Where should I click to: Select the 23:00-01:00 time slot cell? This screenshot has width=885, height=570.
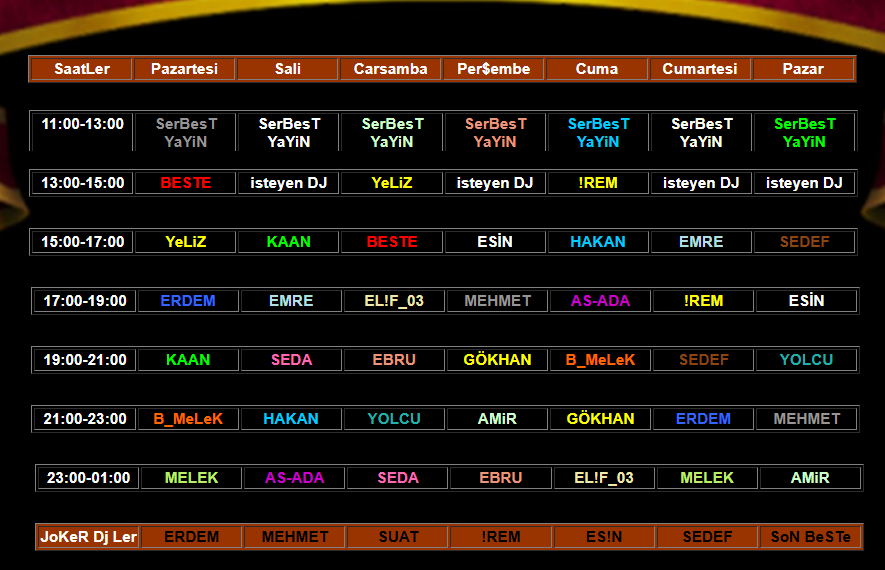tap(89, 478)
